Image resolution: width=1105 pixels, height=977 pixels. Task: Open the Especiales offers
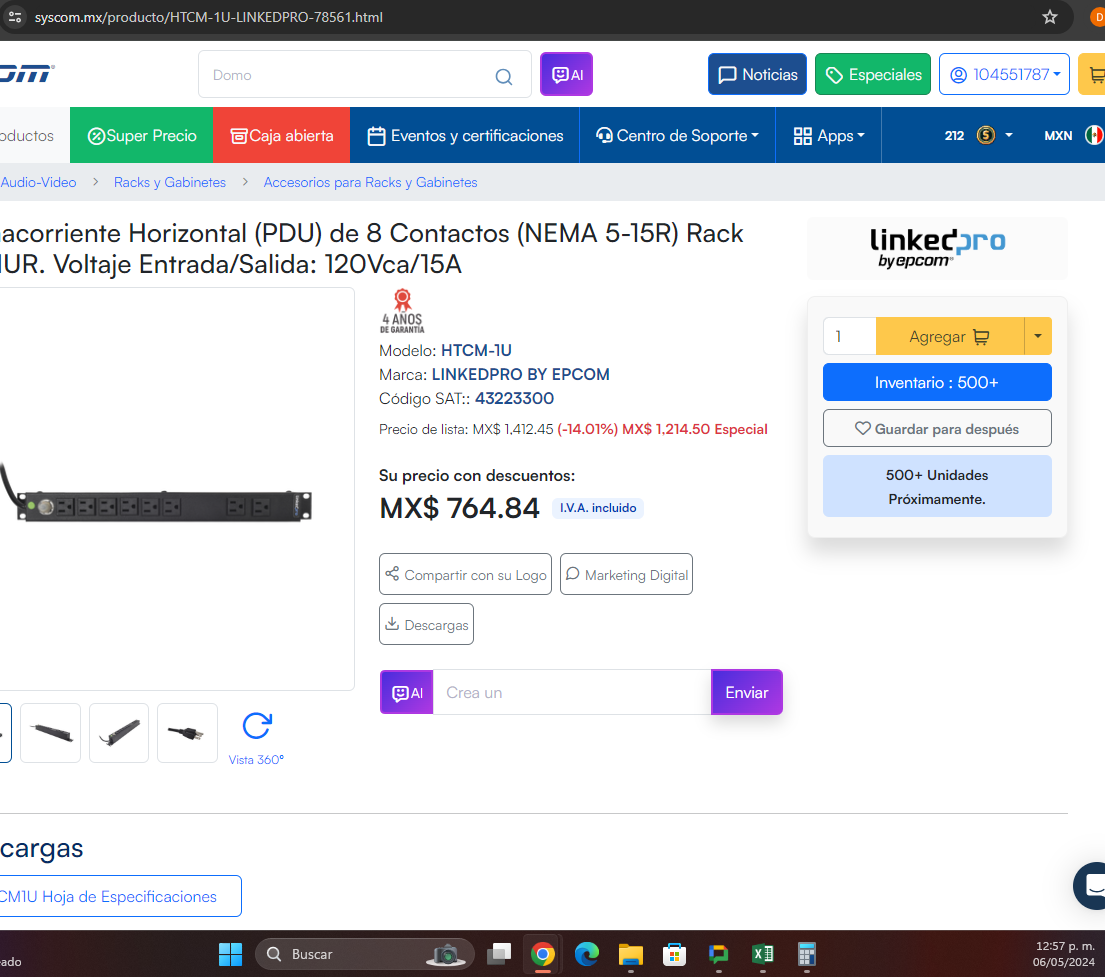[873, 74]
